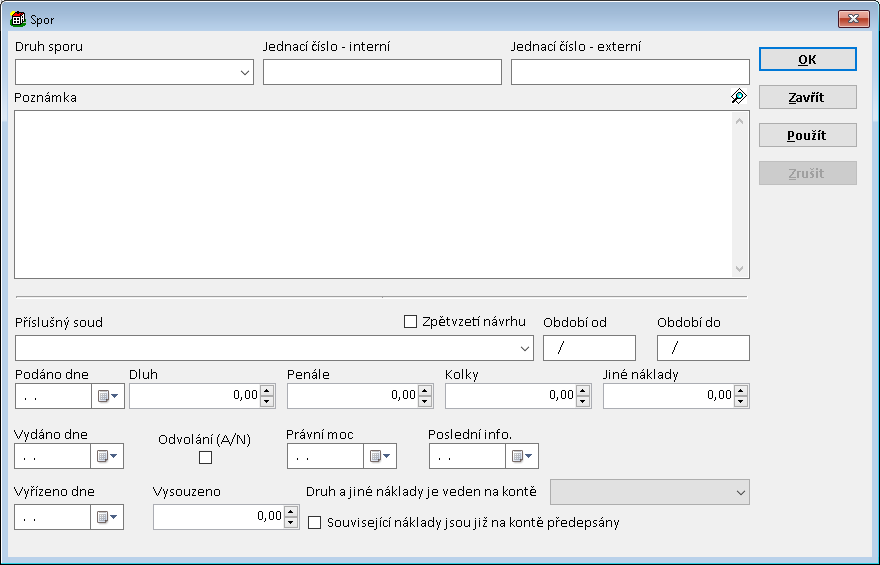This screenshot has height=565, width=880.
Task: Open the Příslušný soud dropdown list
Action: coord(526,348)
